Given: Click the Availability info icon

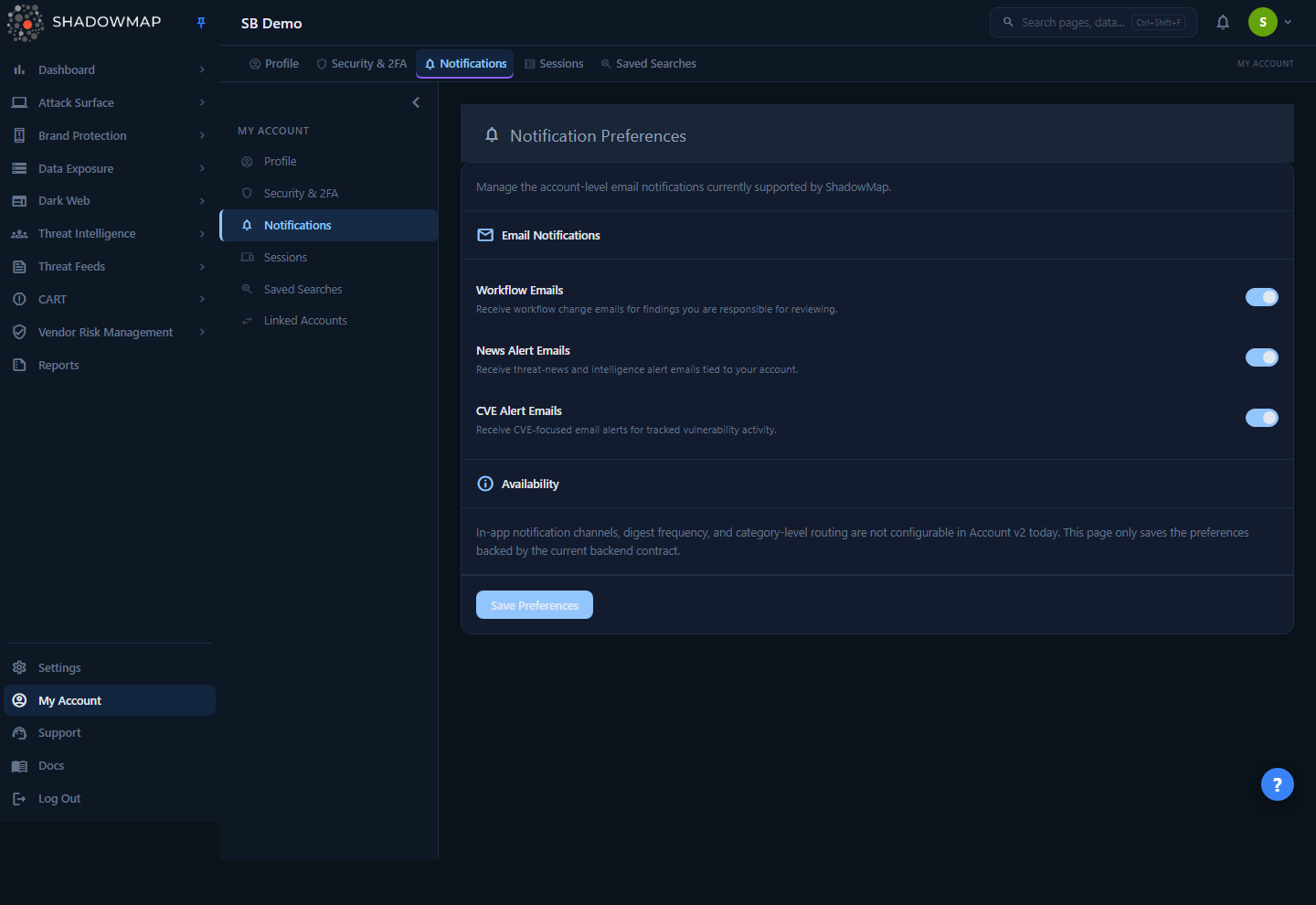Looking at the screenshot, I should pyautogui.click(x=485, y=484).
